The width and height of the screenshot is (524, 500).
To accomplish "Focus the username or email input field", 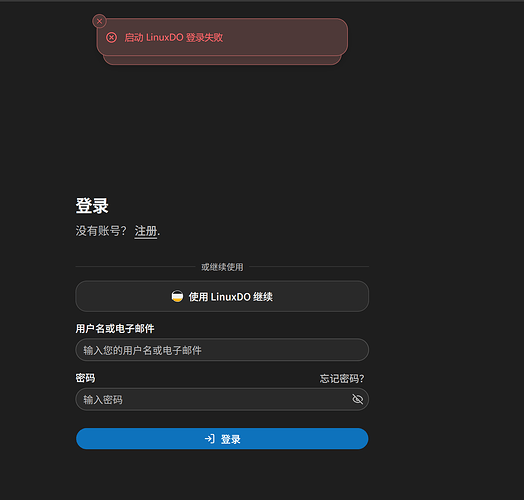I will pos(222,350).
